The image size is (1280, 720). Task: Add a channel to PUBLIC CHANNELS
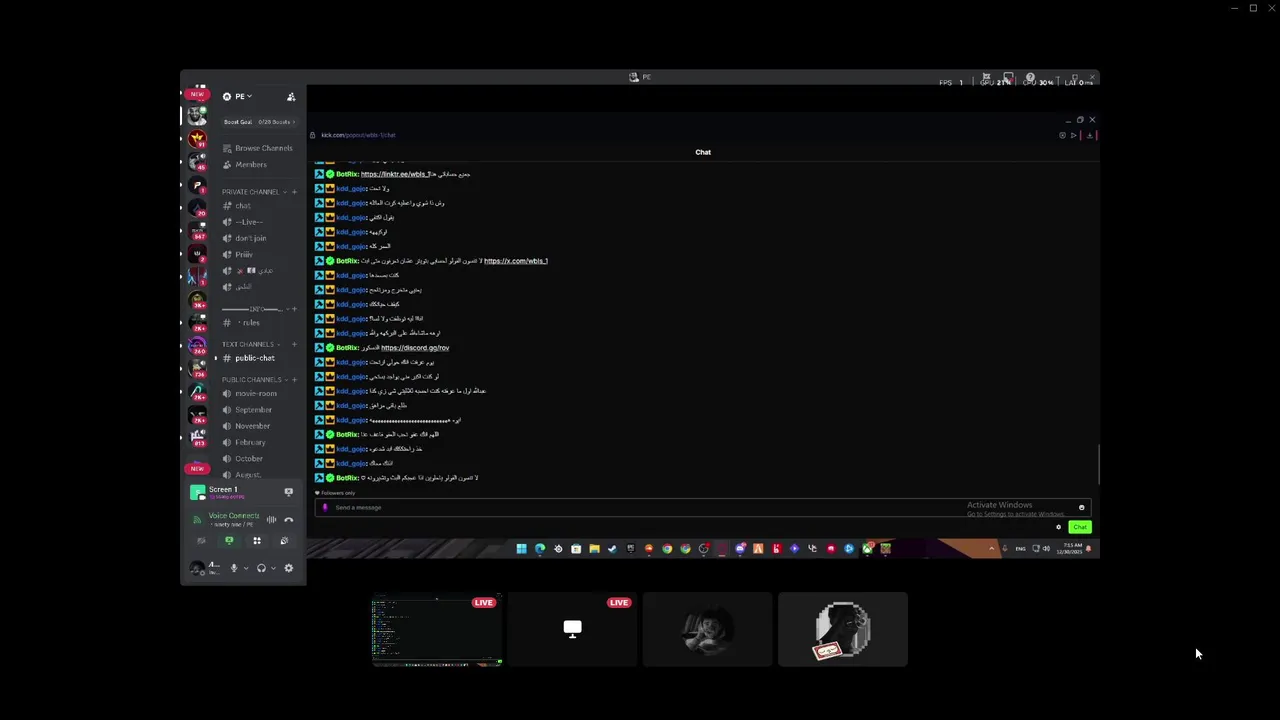point(294,380)
